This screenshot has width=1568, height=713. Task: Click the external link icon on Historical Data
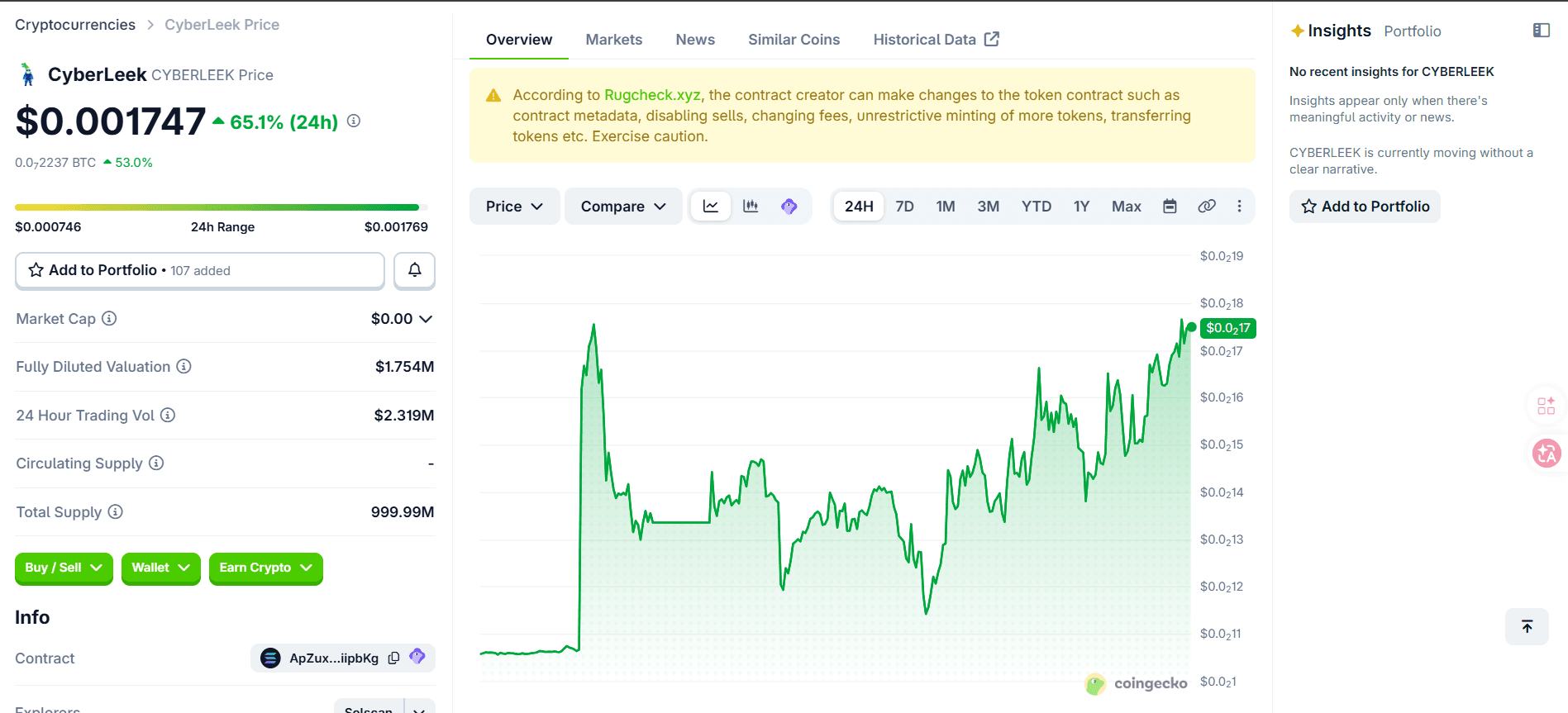tap(992, 39)
